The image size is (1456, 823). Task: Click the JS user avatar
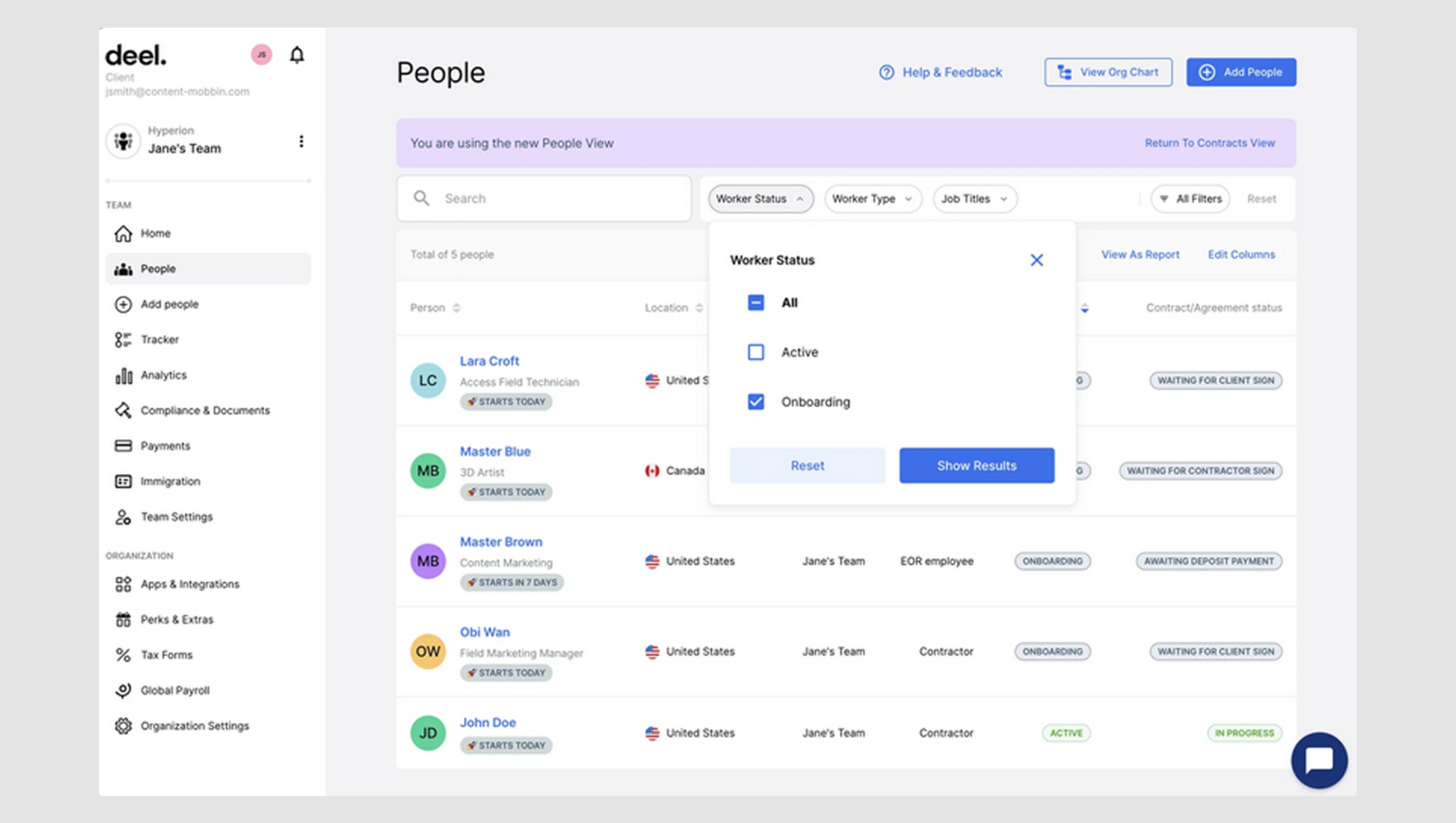[x=261, y=55]
